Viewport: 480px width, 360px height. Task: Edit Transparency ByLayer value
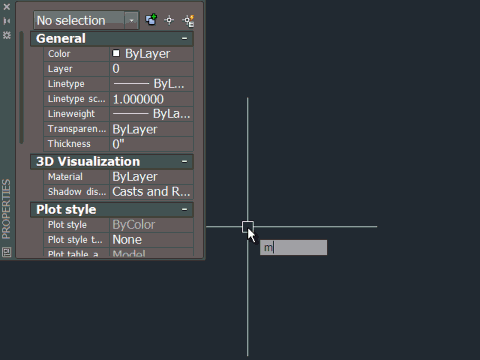tap(152, 129)
